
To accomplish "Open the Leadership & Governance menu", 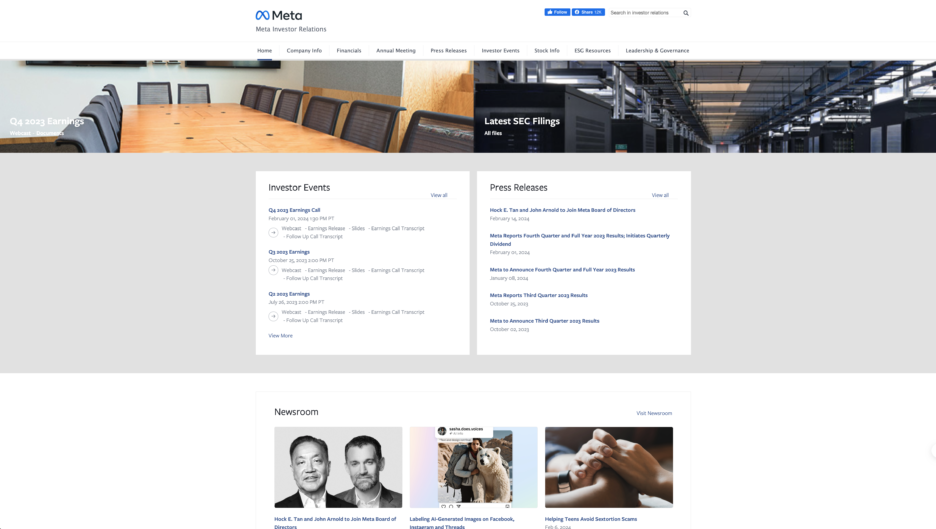I will tap(657, 51).
